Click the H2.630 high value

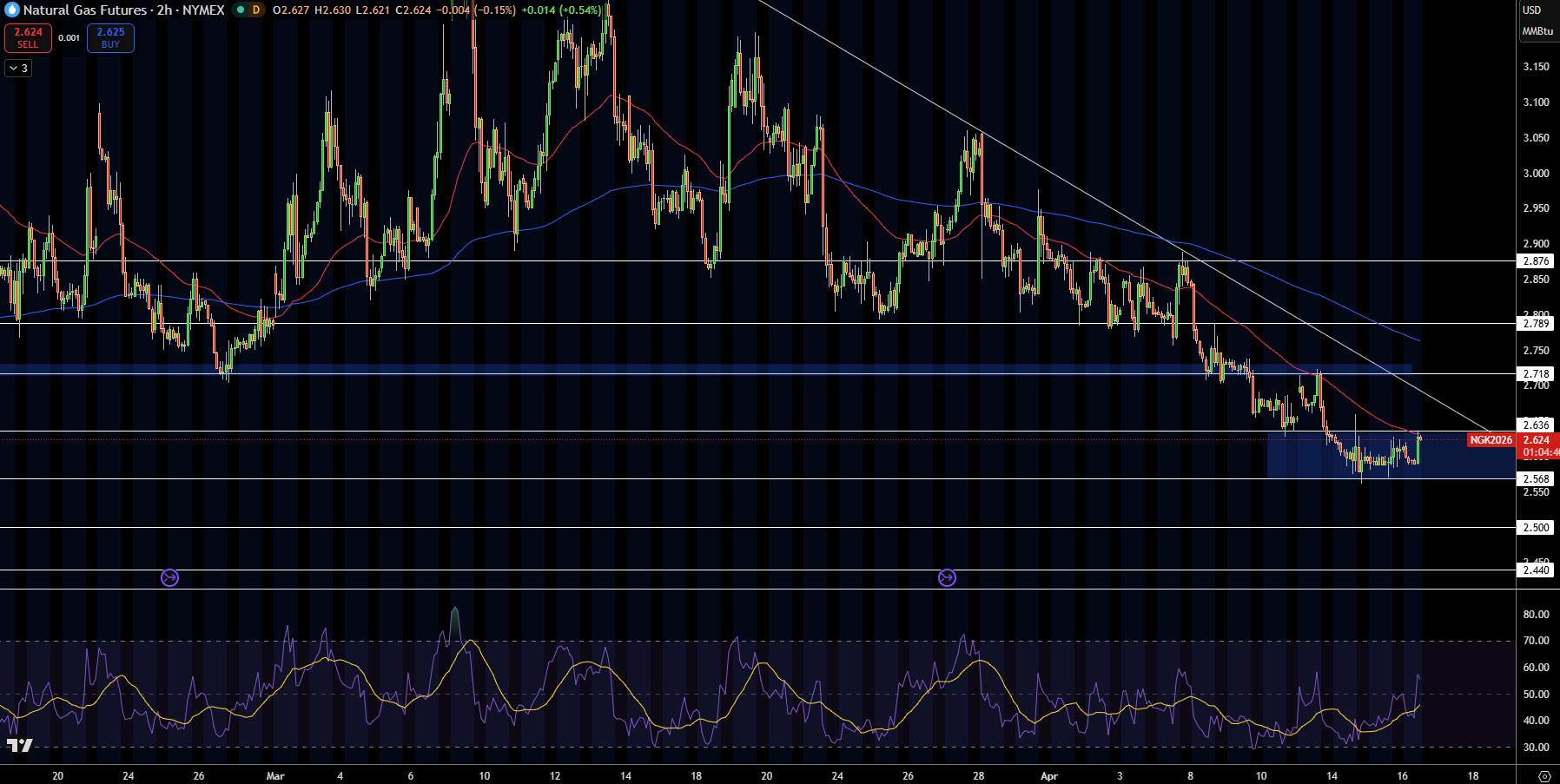coord(333,10)
